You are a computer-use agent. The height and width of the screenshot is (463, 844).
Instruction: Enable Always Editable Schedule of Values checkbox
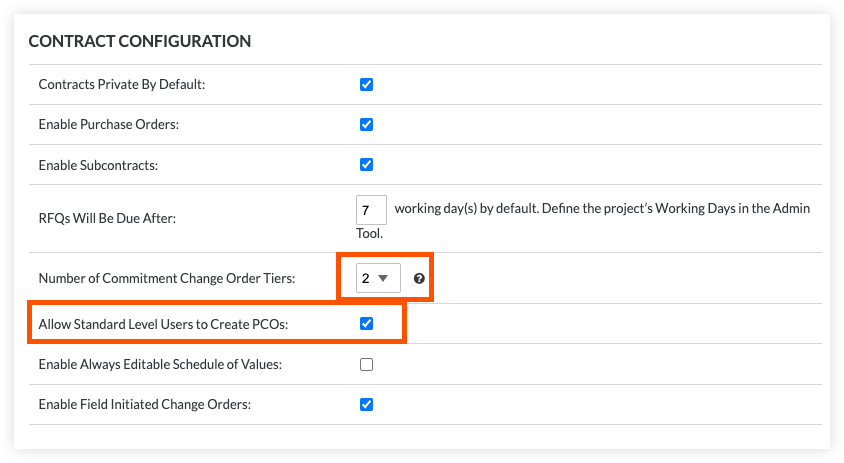pos(366,365)
